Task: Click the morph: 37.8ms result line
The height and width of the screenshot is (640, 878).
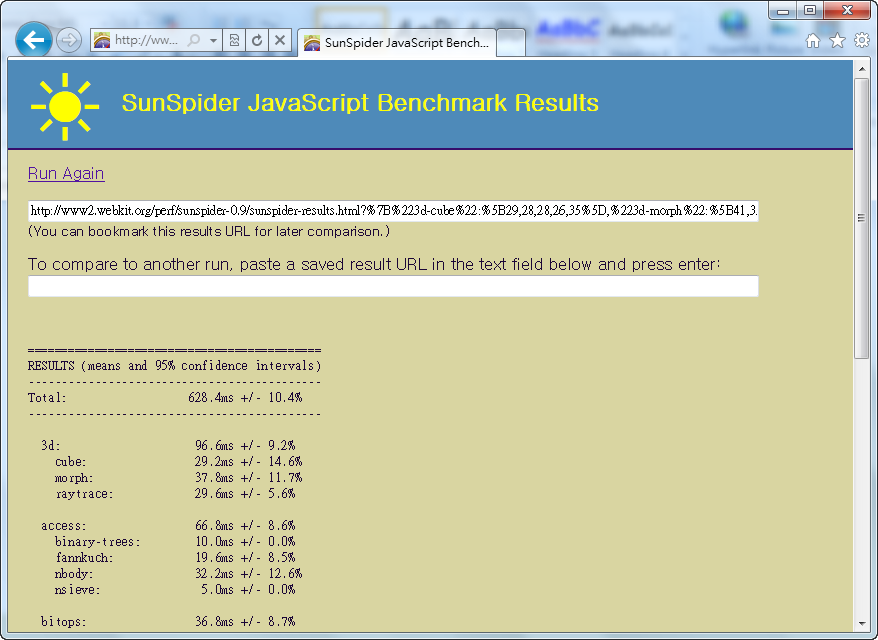Action: pos(178,478)
